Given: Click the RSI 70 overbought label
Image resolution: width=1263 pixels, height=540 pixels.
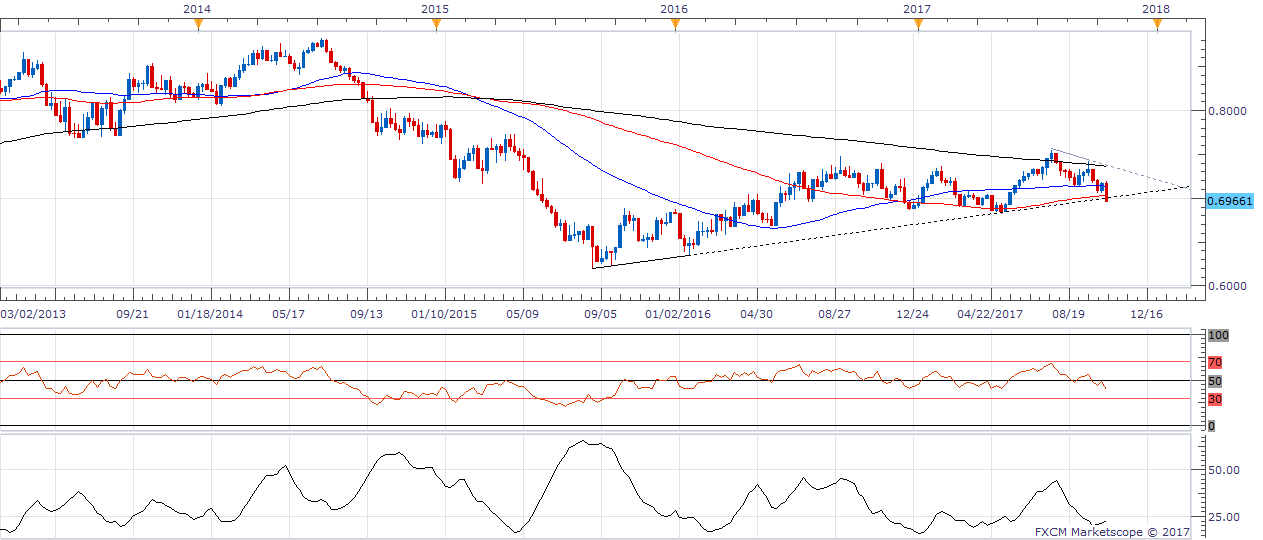Looking at the screenshot, I should (x=1215, y=362).
